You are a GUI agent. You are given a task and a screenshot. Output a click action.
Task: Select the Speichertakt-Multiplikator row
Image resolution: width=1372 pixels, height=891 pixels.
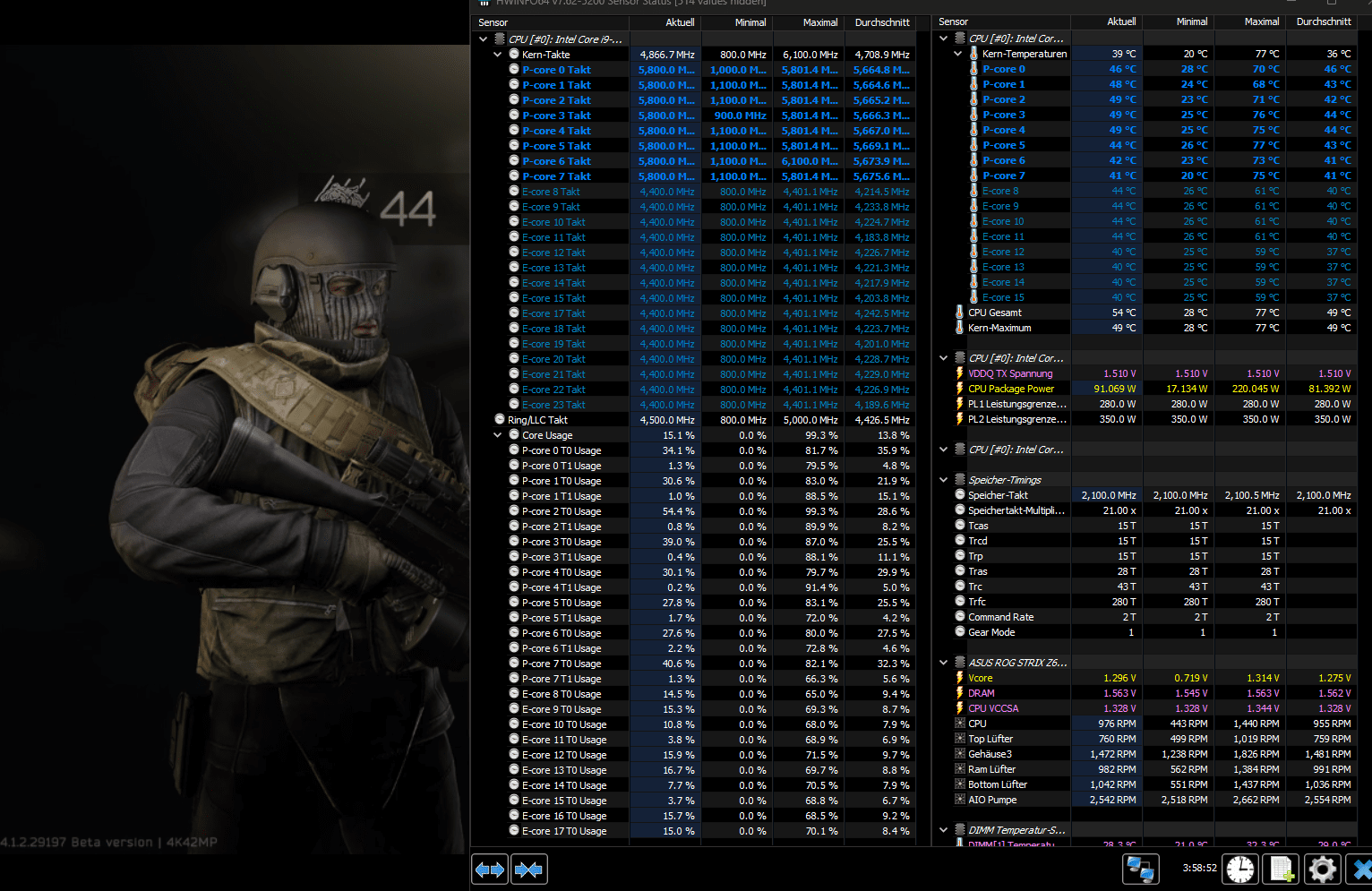[1145, 510]
